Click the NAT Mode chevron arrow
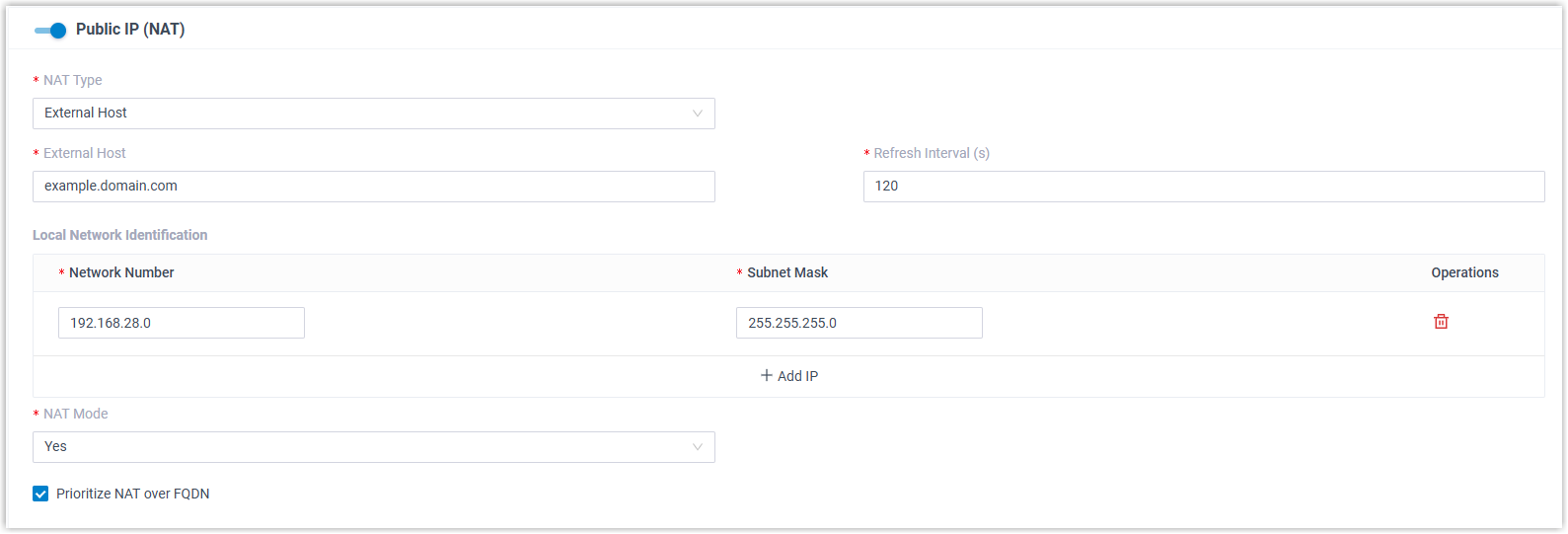 tap(698, 447)
